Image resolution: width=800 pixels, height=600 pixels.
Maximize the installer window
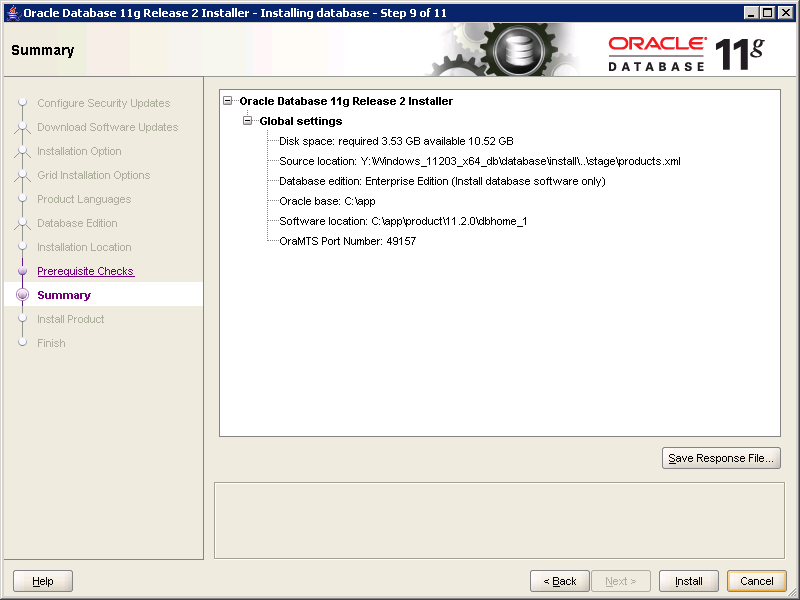click(x=767, y=13)
